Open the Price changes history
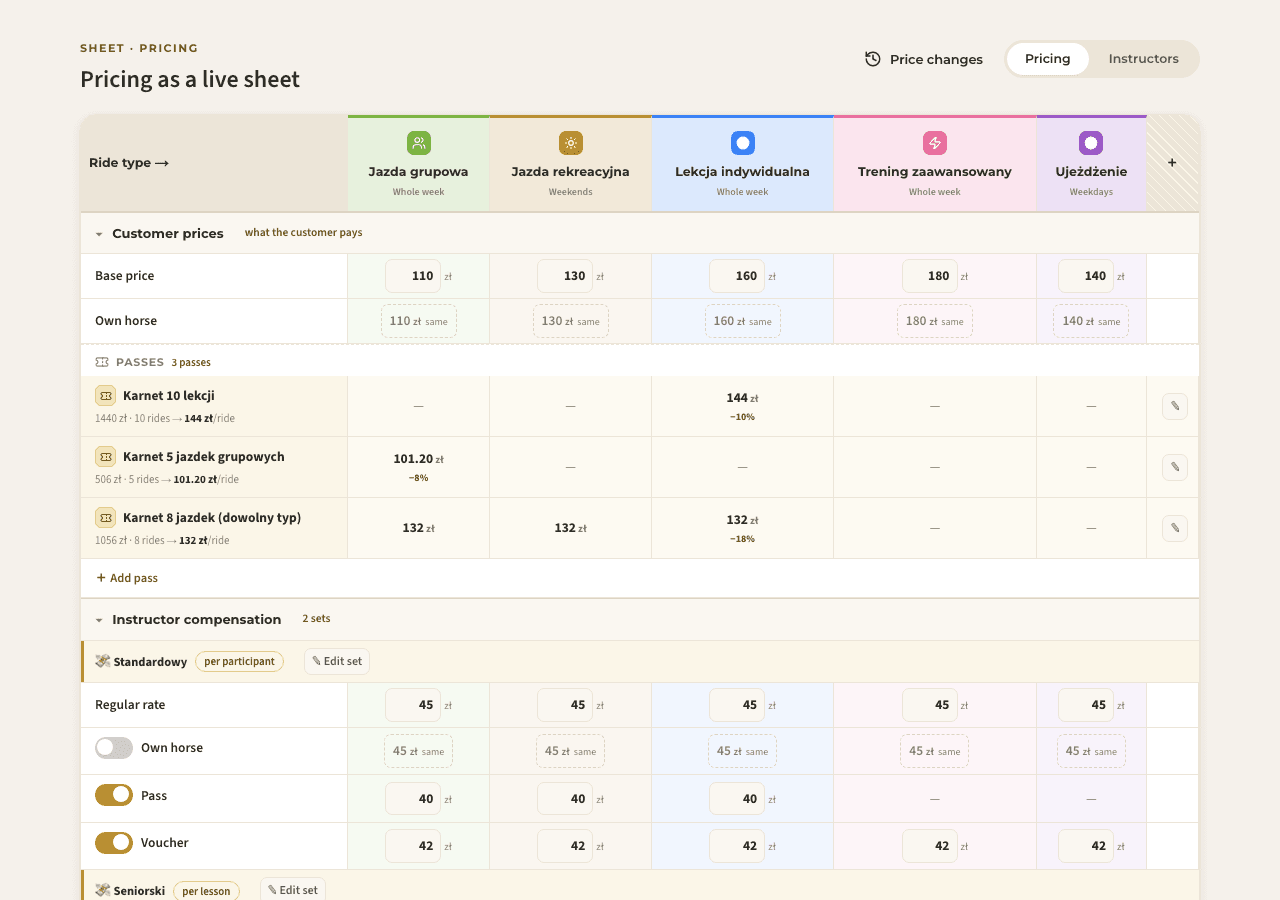 [x=924, y=59]
